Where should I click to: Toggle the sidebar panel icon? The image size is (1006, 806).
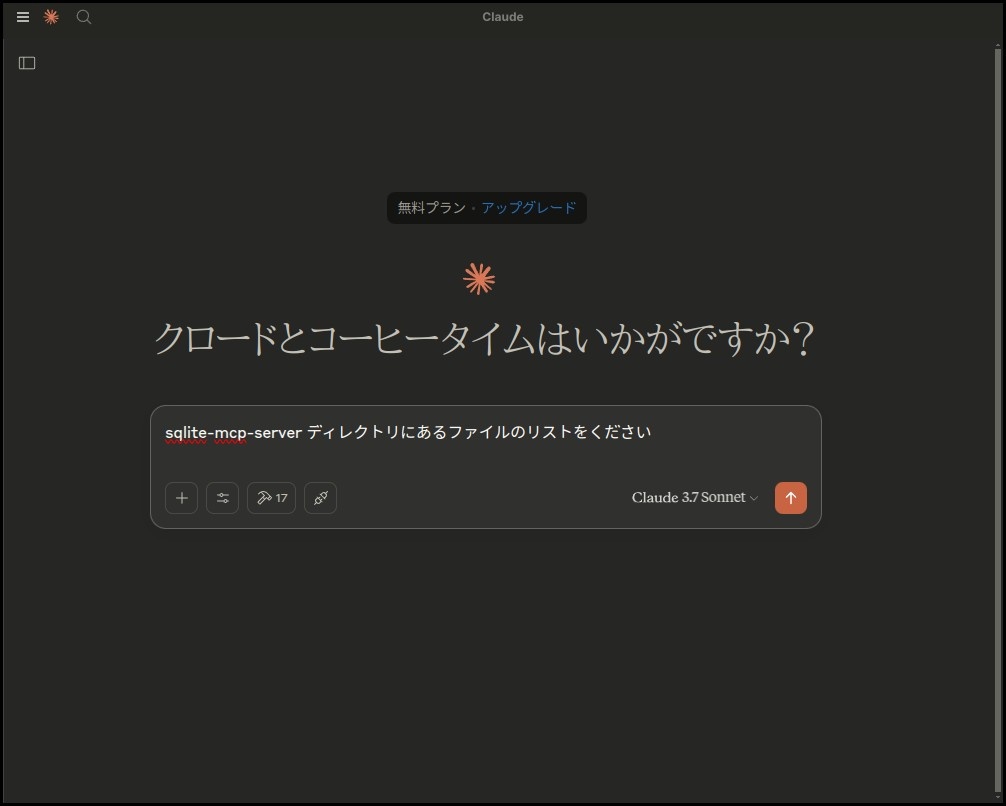point(27,63)
